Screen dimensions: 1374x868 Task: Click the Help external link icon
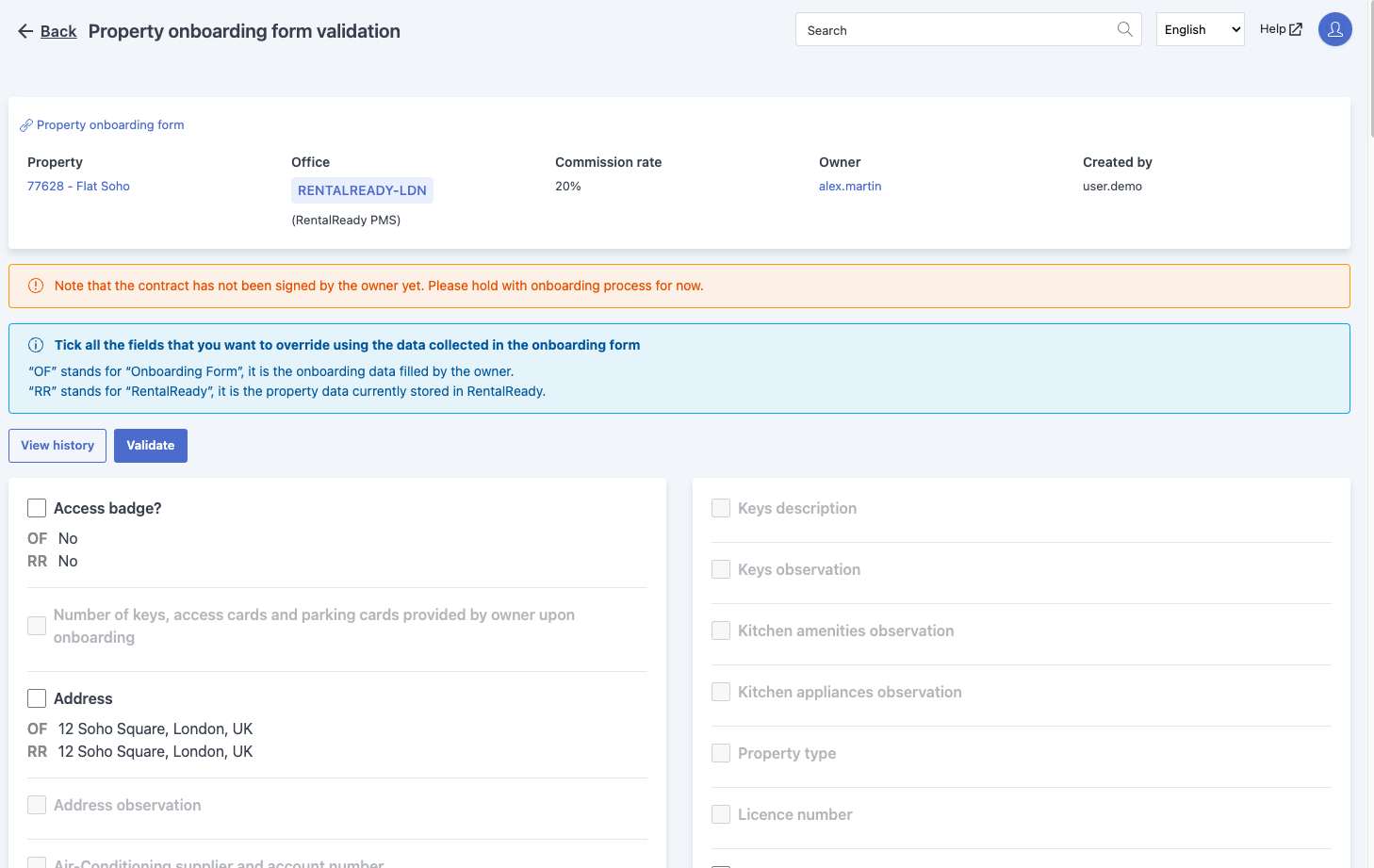point(1296,29)
